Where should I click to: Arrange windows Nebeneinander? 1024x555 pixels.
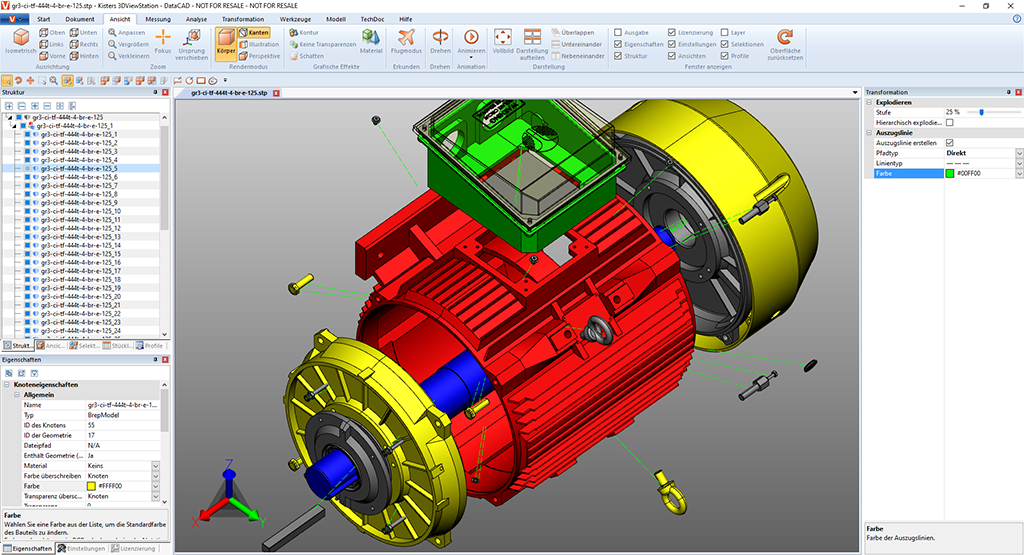pyautogui.click(x=578, y=56)
